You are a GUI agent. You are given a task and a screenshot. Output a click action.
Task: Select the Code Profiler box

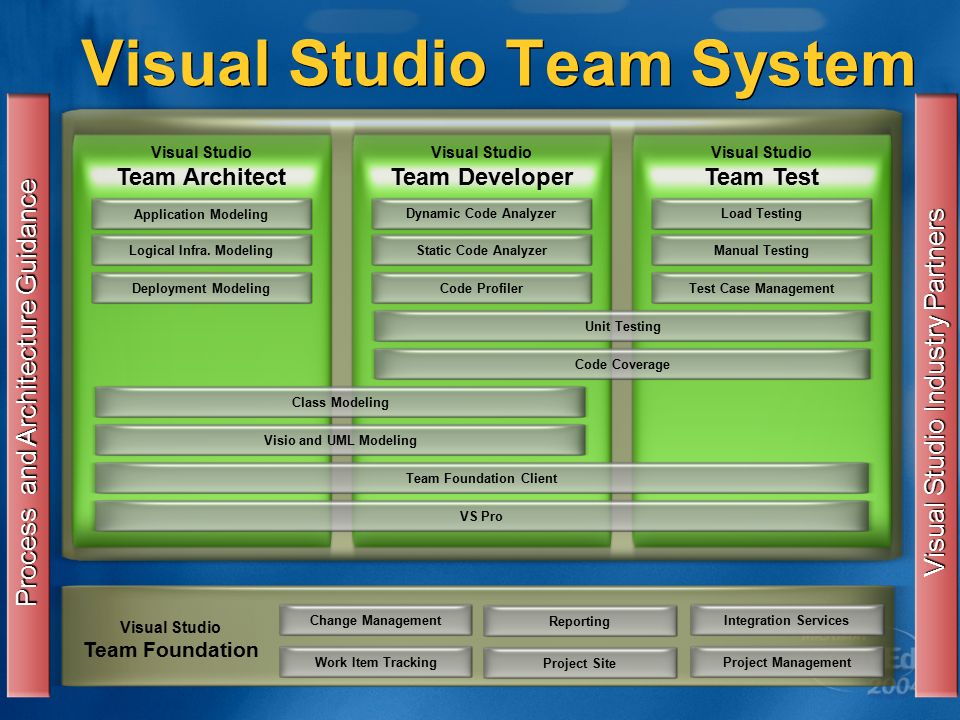[x=481, y=288]
